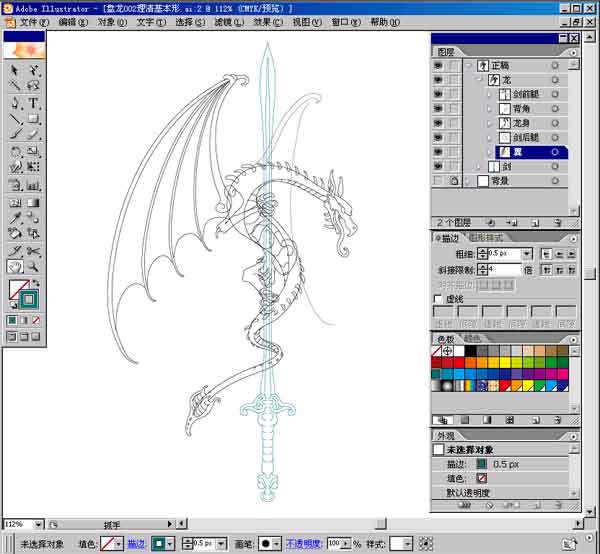Pick the yellow swatch in 色板 panel
This screenshot has height=554, width=600.
pos(504,362)
